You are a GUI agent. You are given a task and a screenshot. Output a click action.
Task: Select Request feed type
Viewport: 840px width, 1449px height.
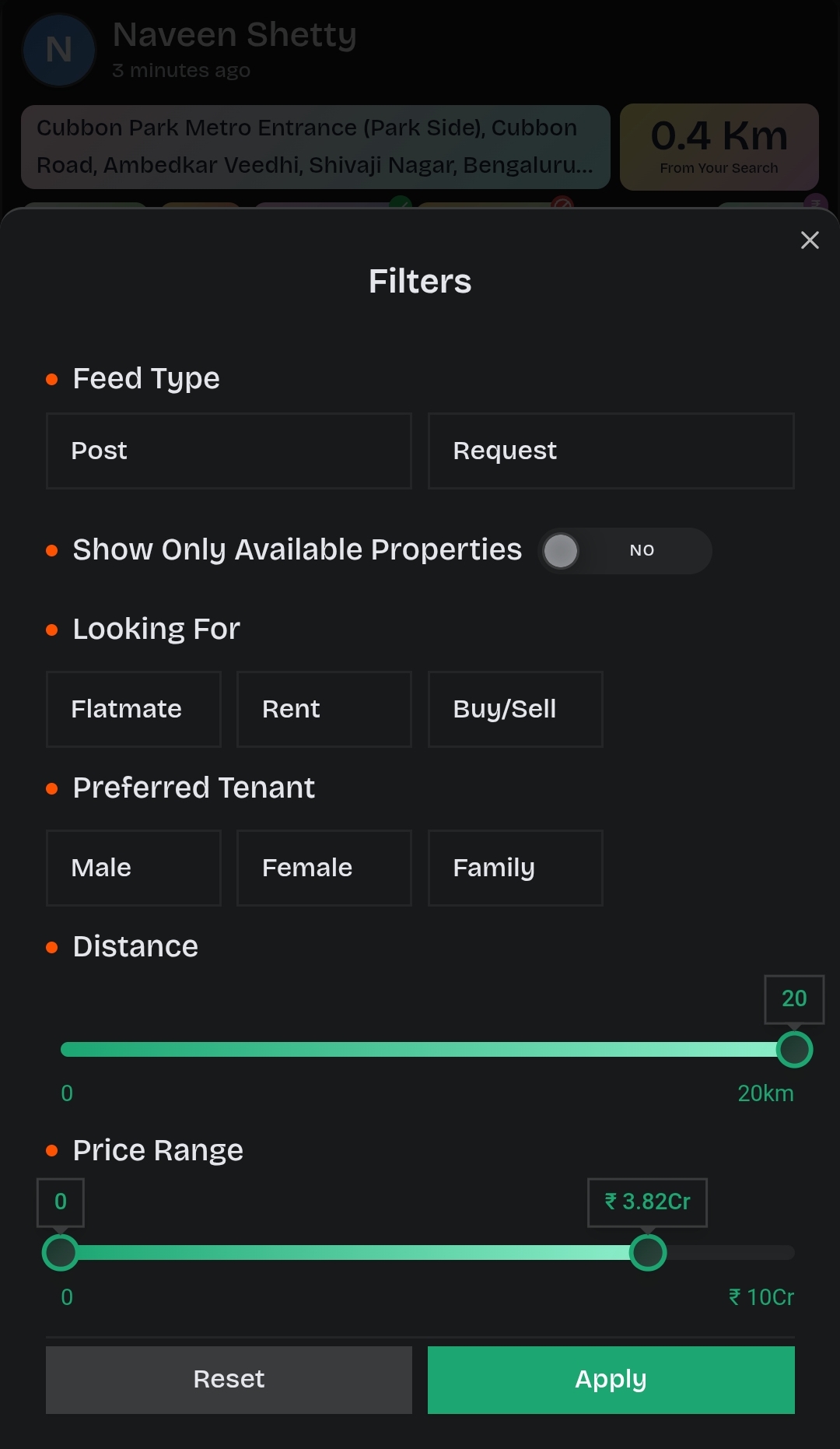click(x=611, y=451)
